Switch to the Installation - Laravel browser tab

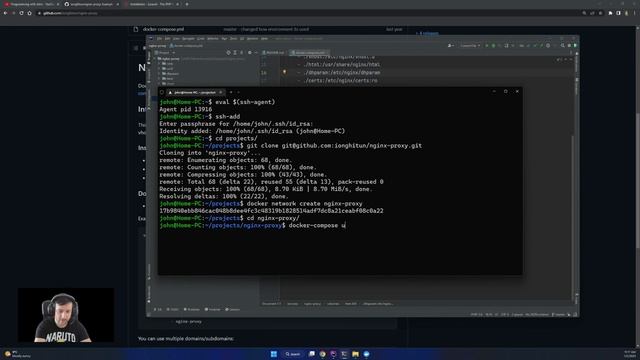(x=152, y=4)
